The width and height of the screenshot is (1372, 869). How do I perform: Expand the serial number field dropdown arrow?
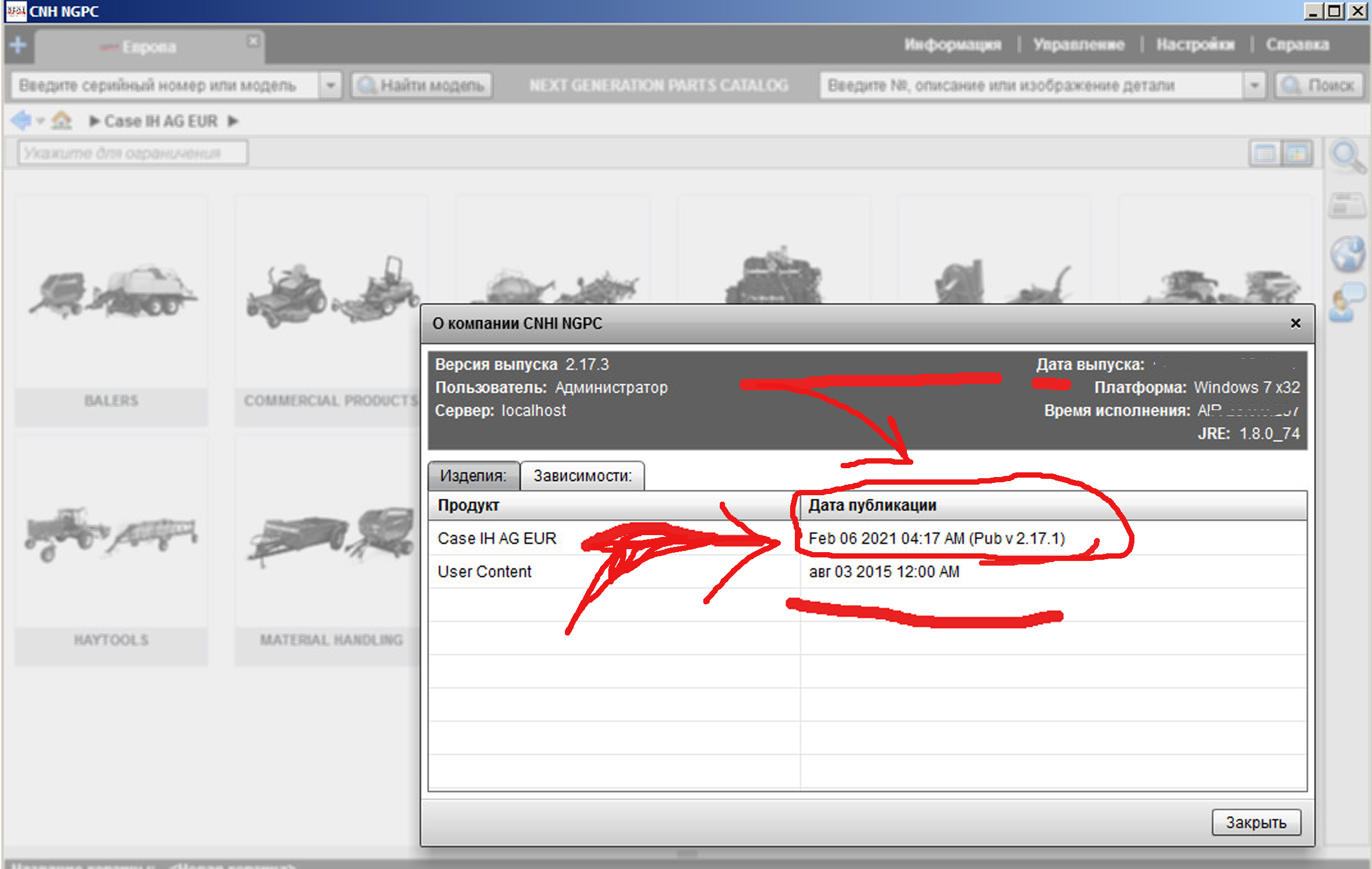[x=330, y=86]
